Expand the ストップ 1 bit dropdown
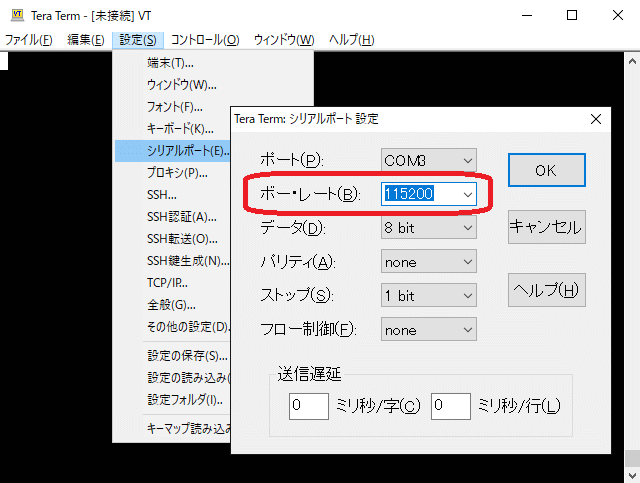 (x=429, y=296)
